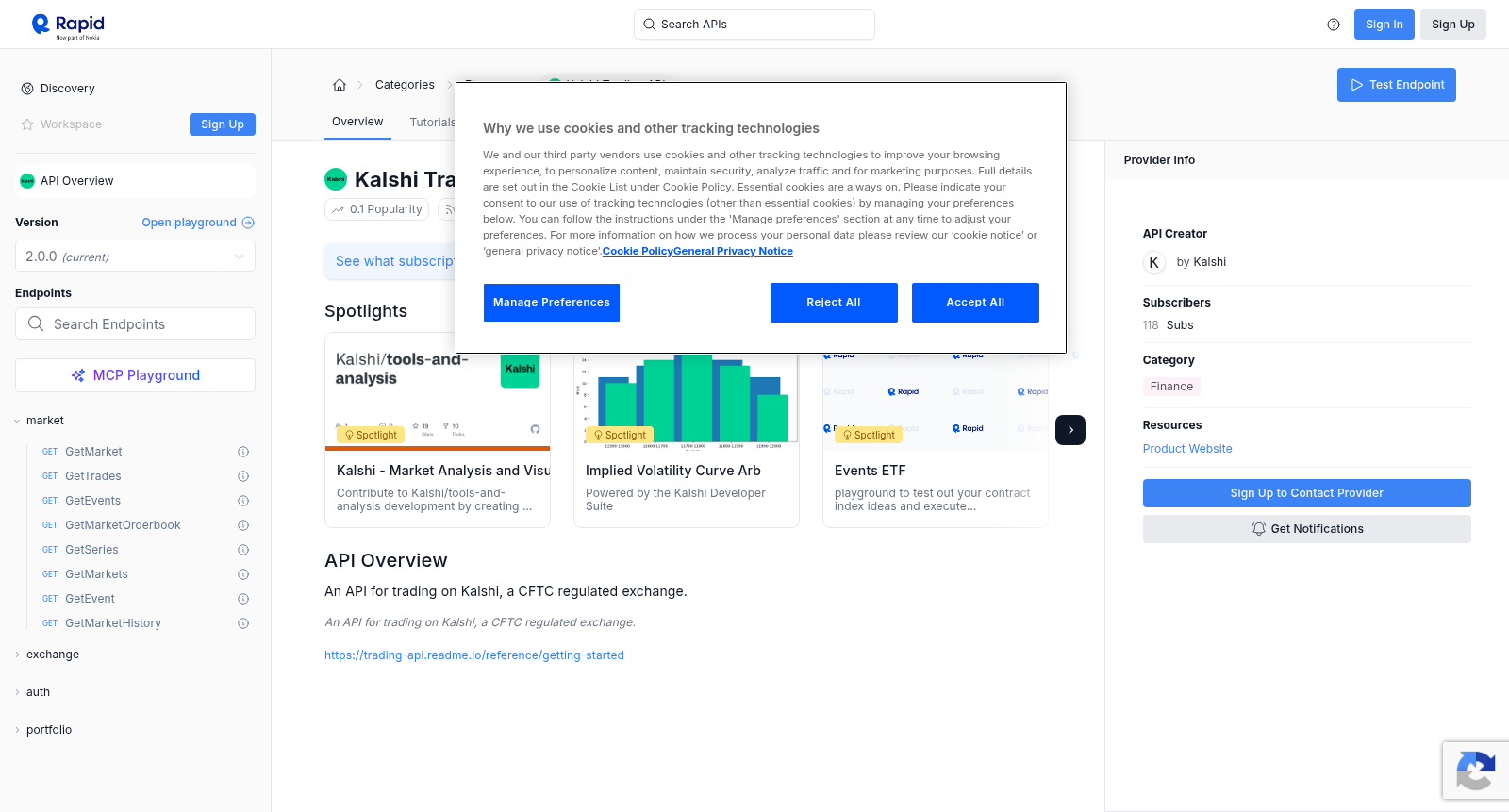Open the Product Website link

click(x=1187, y=449)
